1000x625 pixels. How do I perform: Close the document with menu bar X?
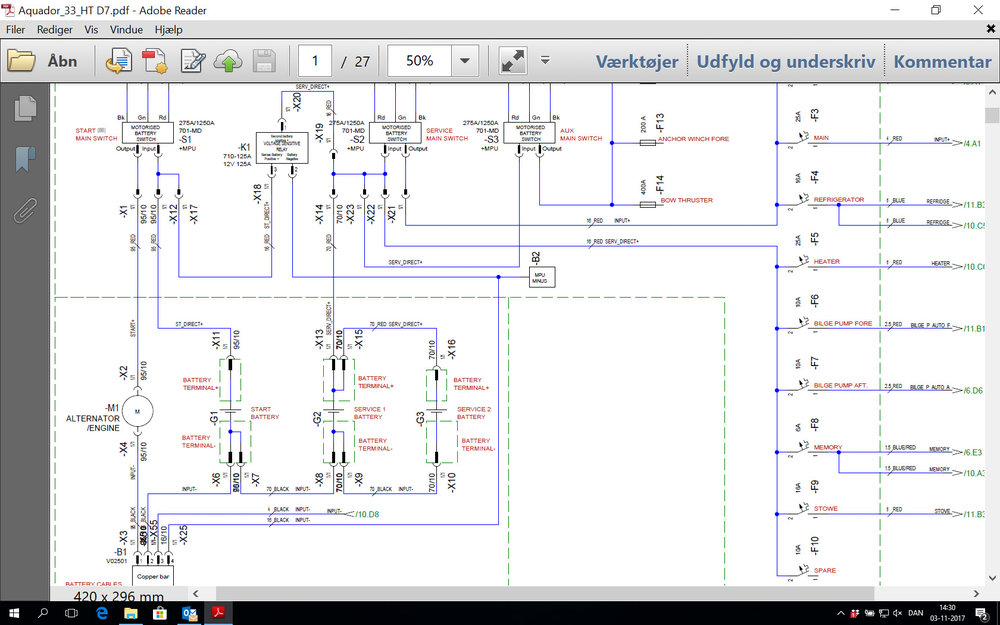[990, 29]
